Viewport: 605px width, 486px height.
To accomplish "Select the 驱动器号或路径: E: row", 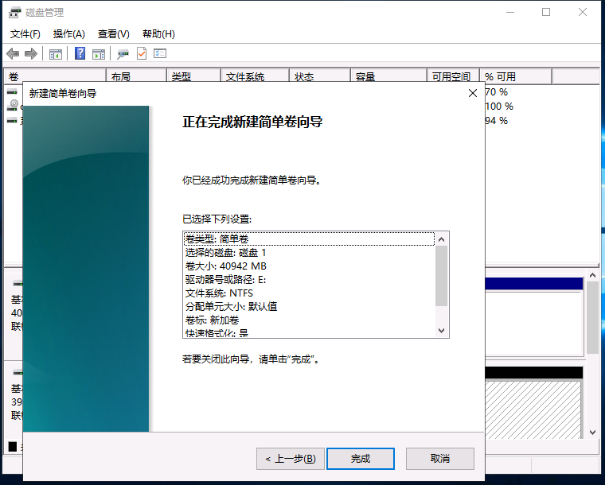I will [x=309, y=280].
